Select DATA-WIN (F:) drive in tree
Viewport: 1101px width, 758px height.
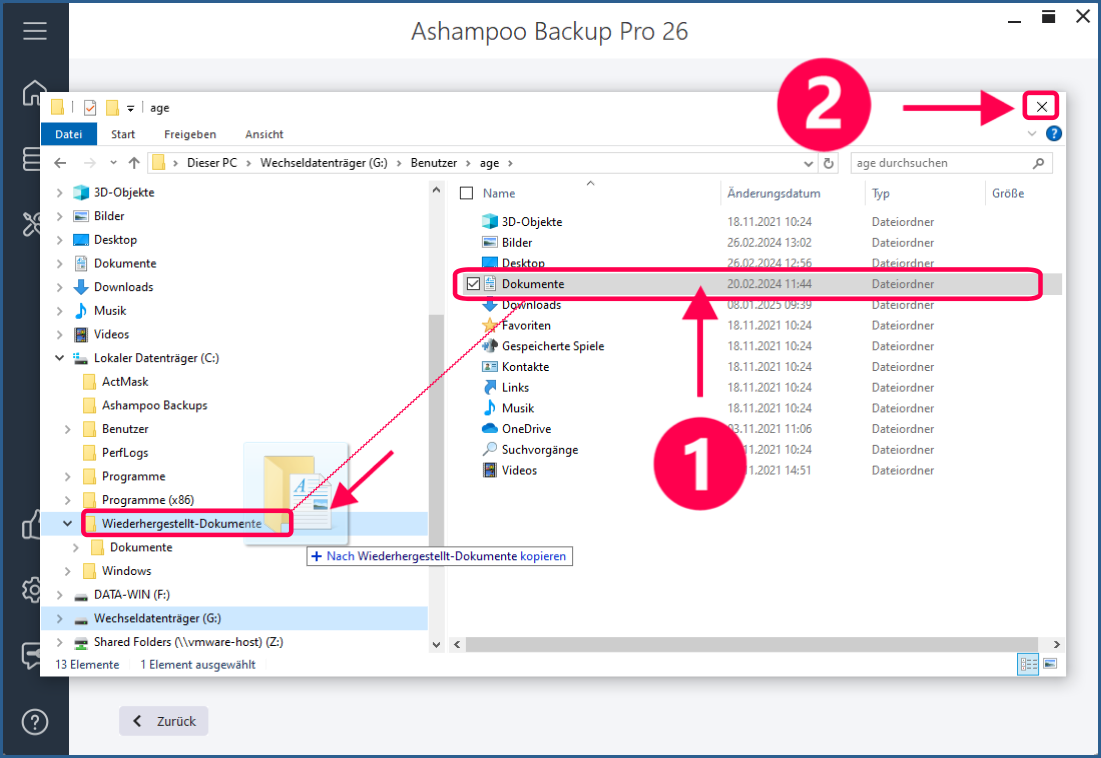(x=132, y=594)
